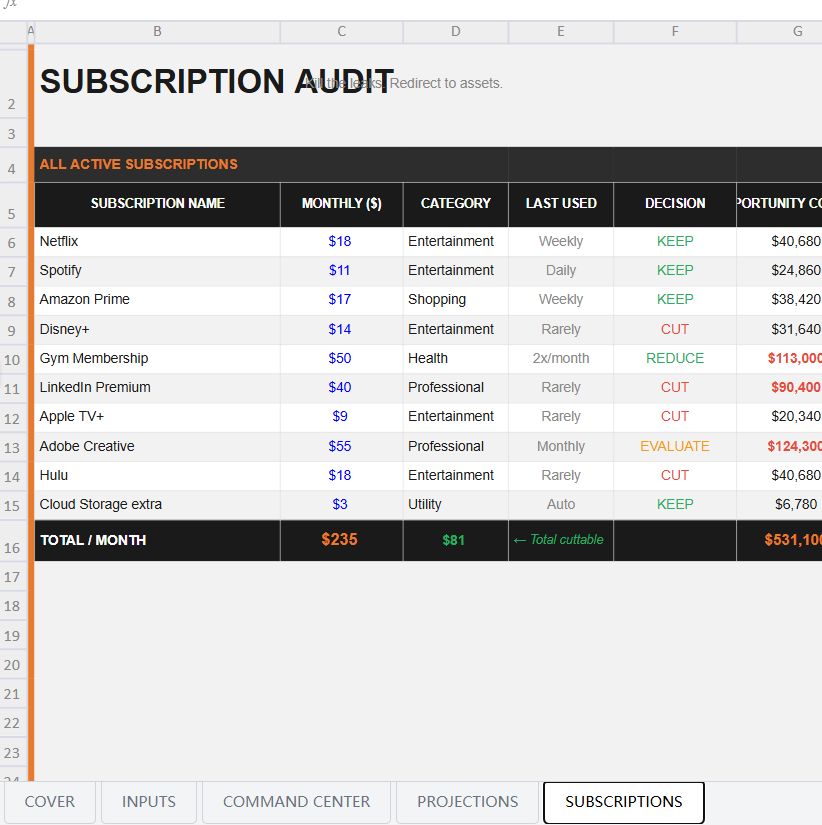The image size is (822, 825).
Task: Click the MONTHLY ($) column heading
Action: (x=342, y=204)
